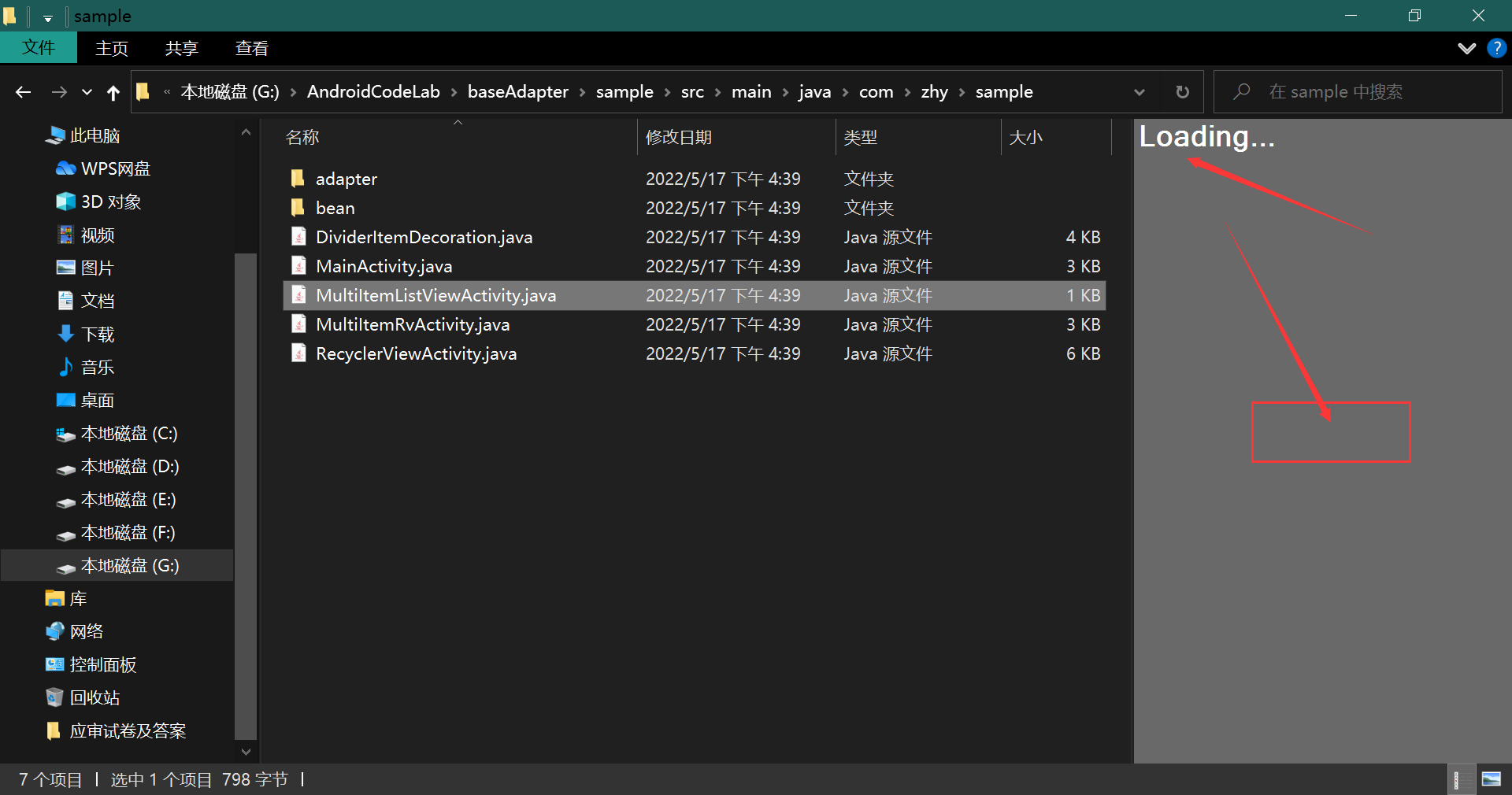This screenshot has width=1512, height=795.
Task: Open the 文件 menu
Action: coord(38,48)
